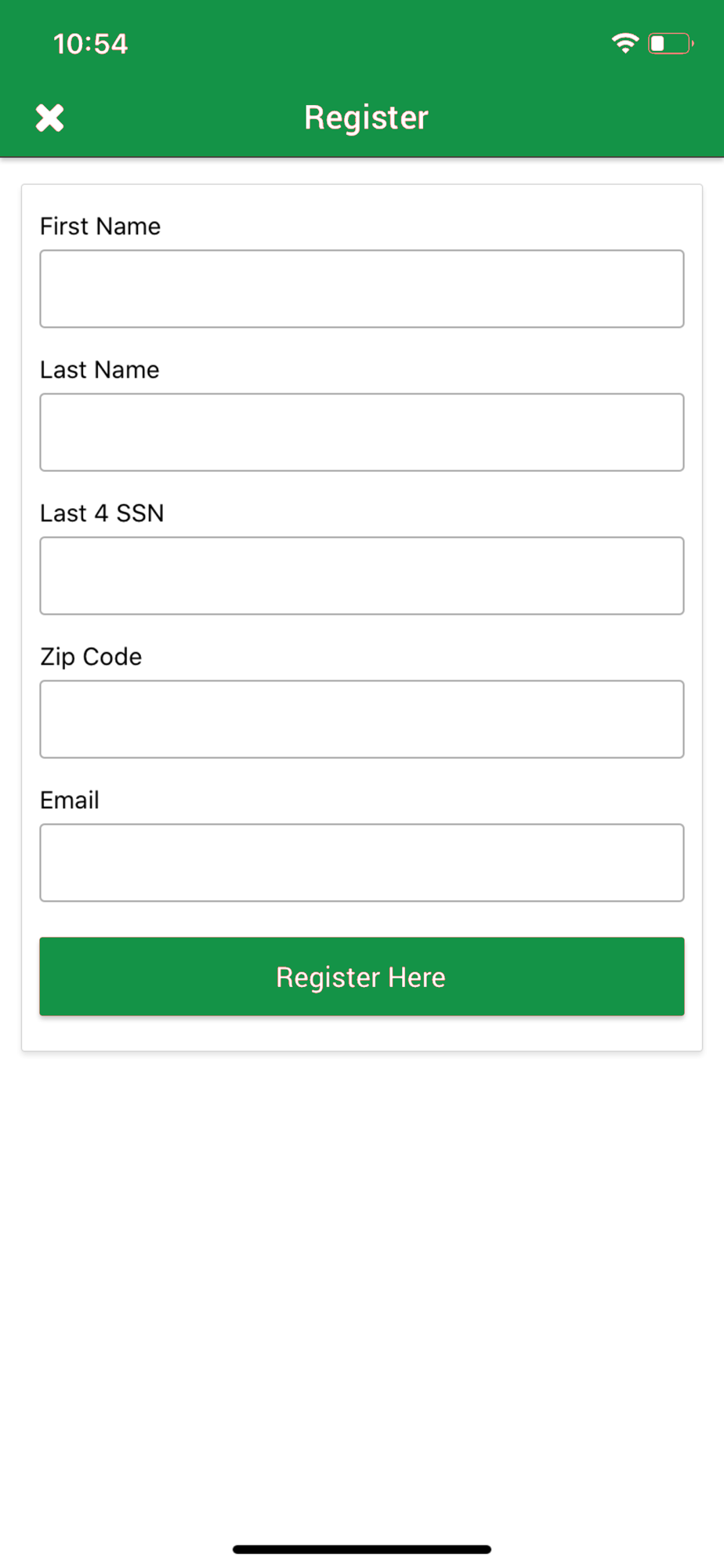The height and width of the screenshot is (1568, 724).
Task: Tap the 10:54 clock in status bar
Action: pos(91,44)
